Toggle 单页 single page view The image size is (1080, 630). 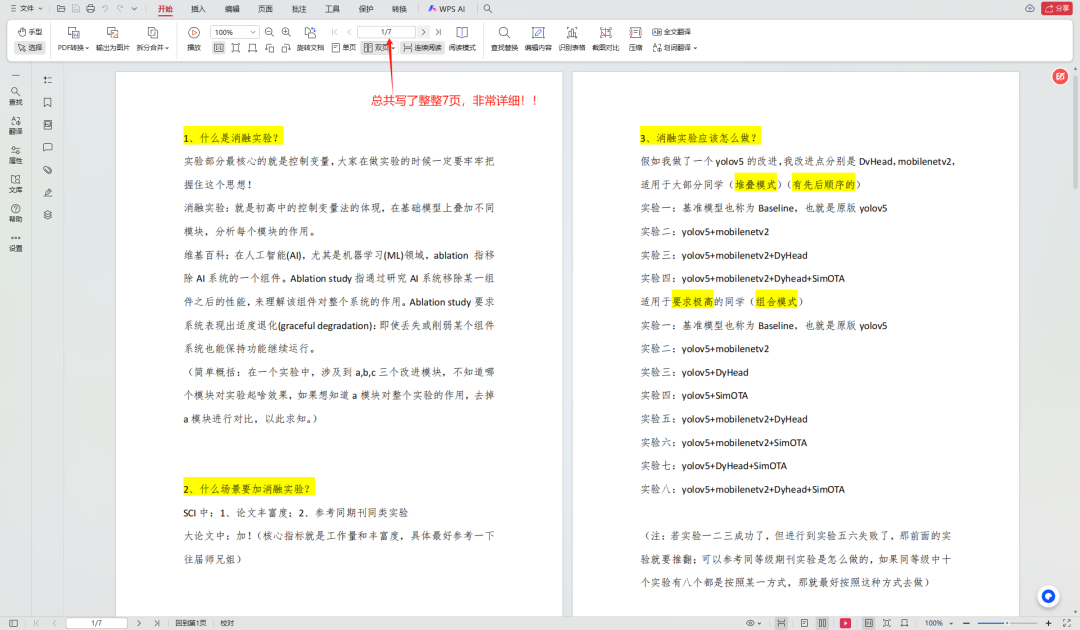[x=344, y=48]
